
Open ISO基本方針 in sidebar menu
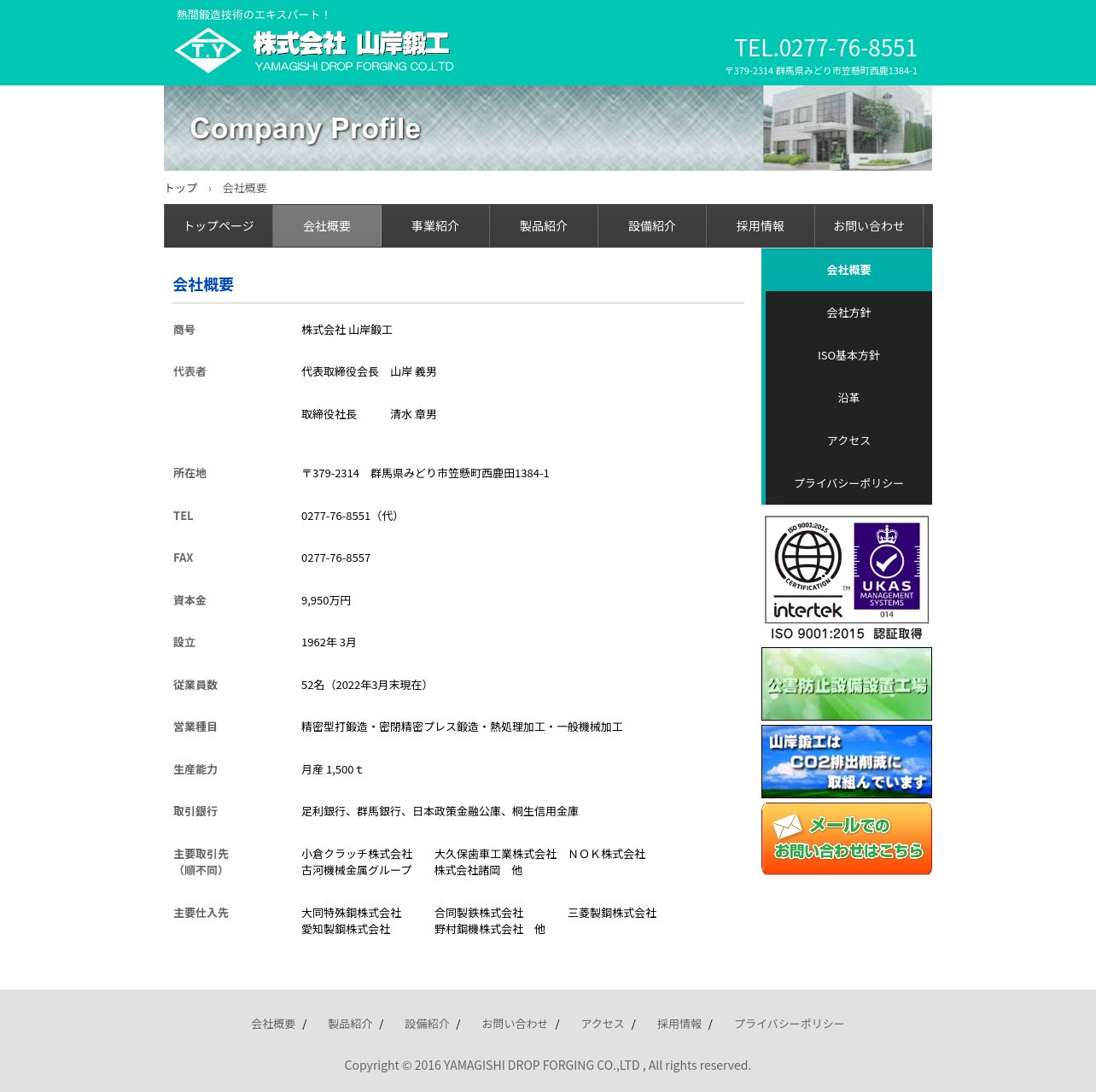tap(848, 355)
